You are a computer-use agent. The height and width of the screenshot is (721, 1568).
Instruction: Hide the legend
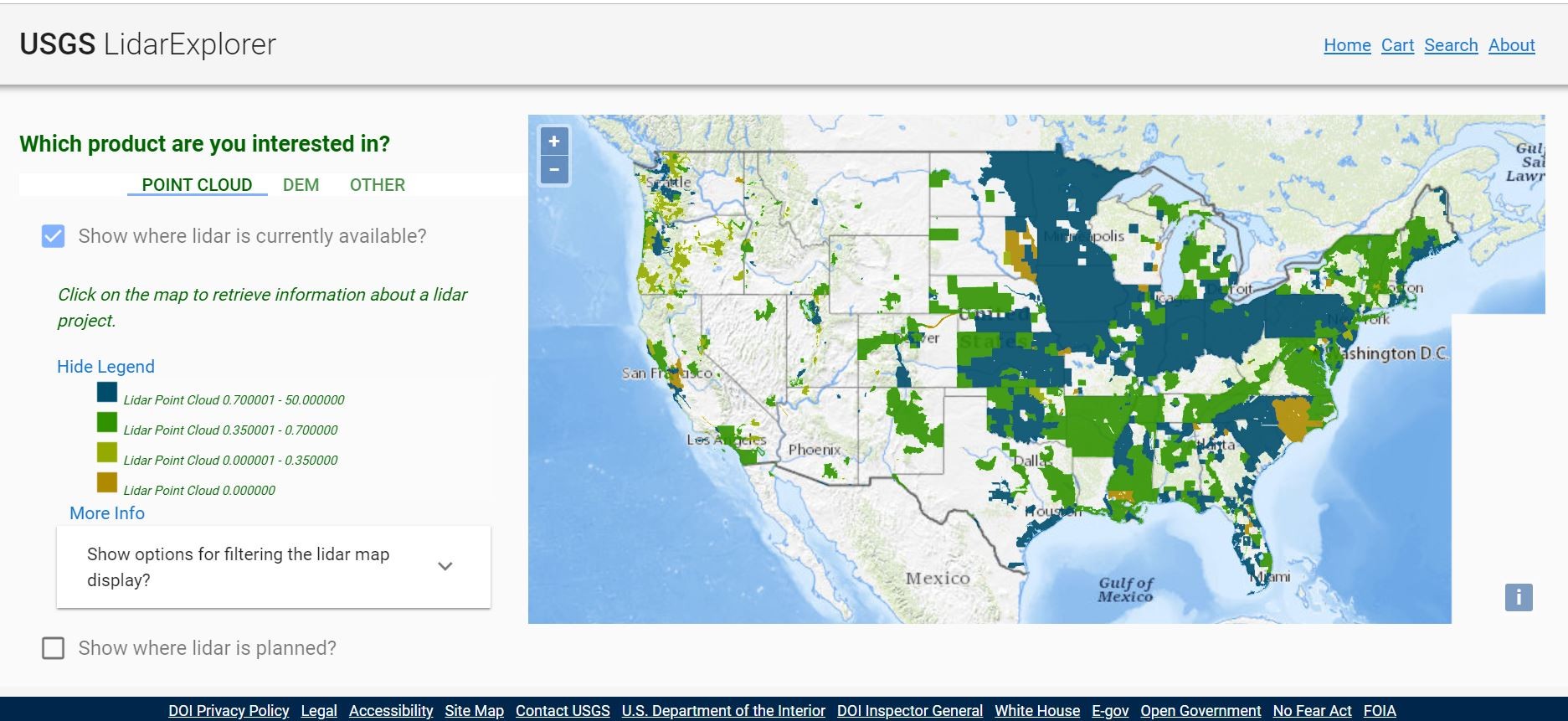105,367
